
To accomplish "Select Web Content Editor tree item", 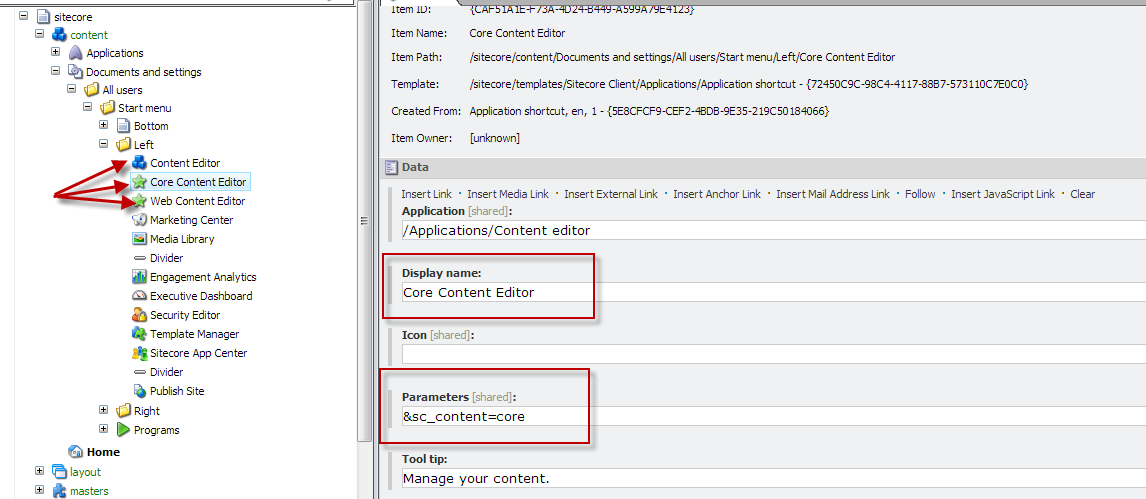I will [x=197, y=201].
